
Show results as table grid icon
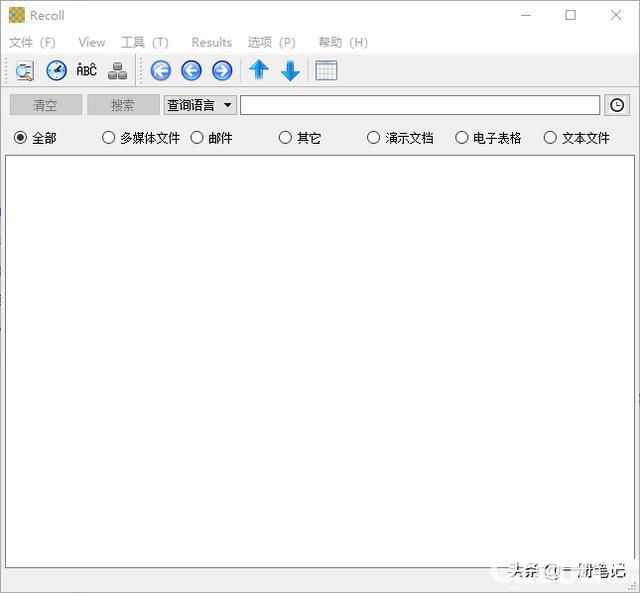[x=326, y=70]
